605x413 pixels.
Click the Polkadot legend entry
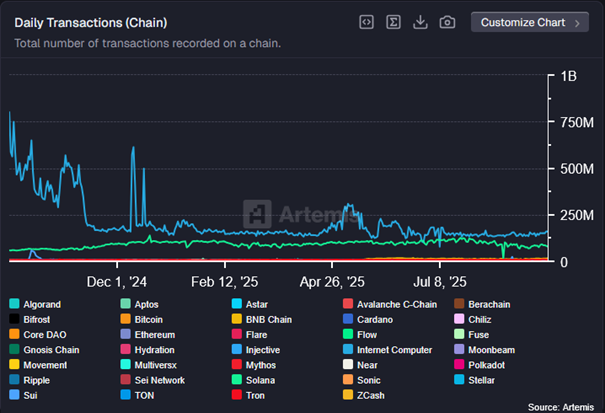click(x=479, y=365)
